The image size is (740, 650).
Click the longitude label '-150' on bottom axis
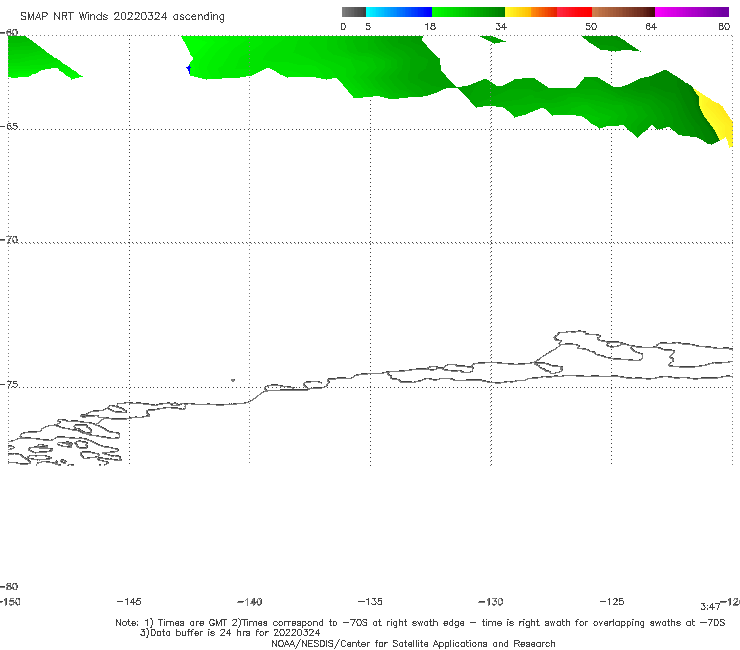pos(10,602)
